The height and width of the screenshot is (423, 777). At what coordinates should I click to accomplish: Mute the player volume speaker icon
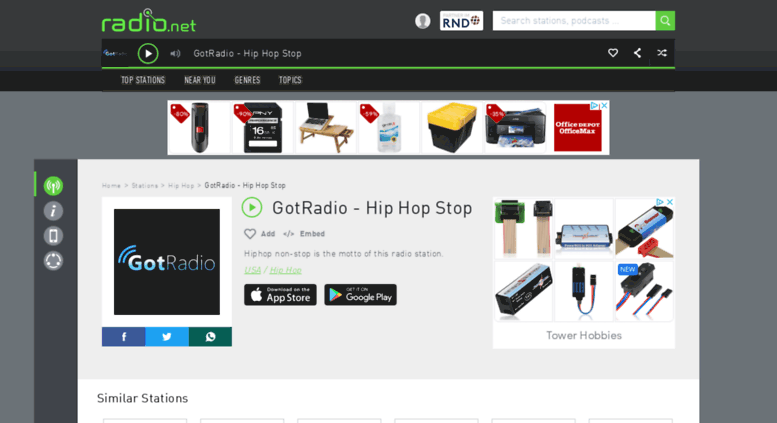click(175, 53)
